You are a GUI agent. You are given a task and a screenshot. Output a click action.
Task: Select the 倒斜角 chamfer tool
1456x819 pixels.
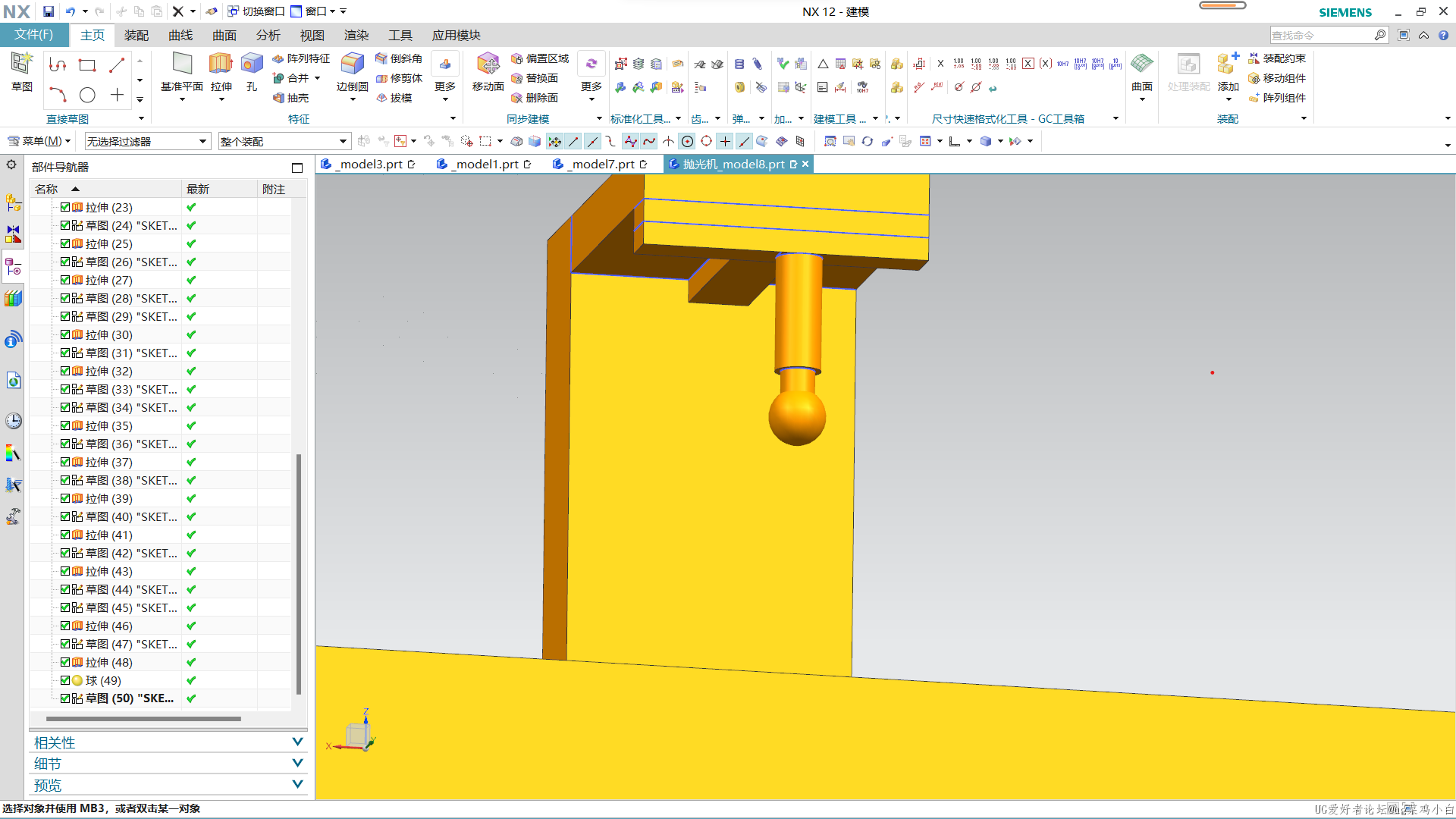tap(399, 58)
